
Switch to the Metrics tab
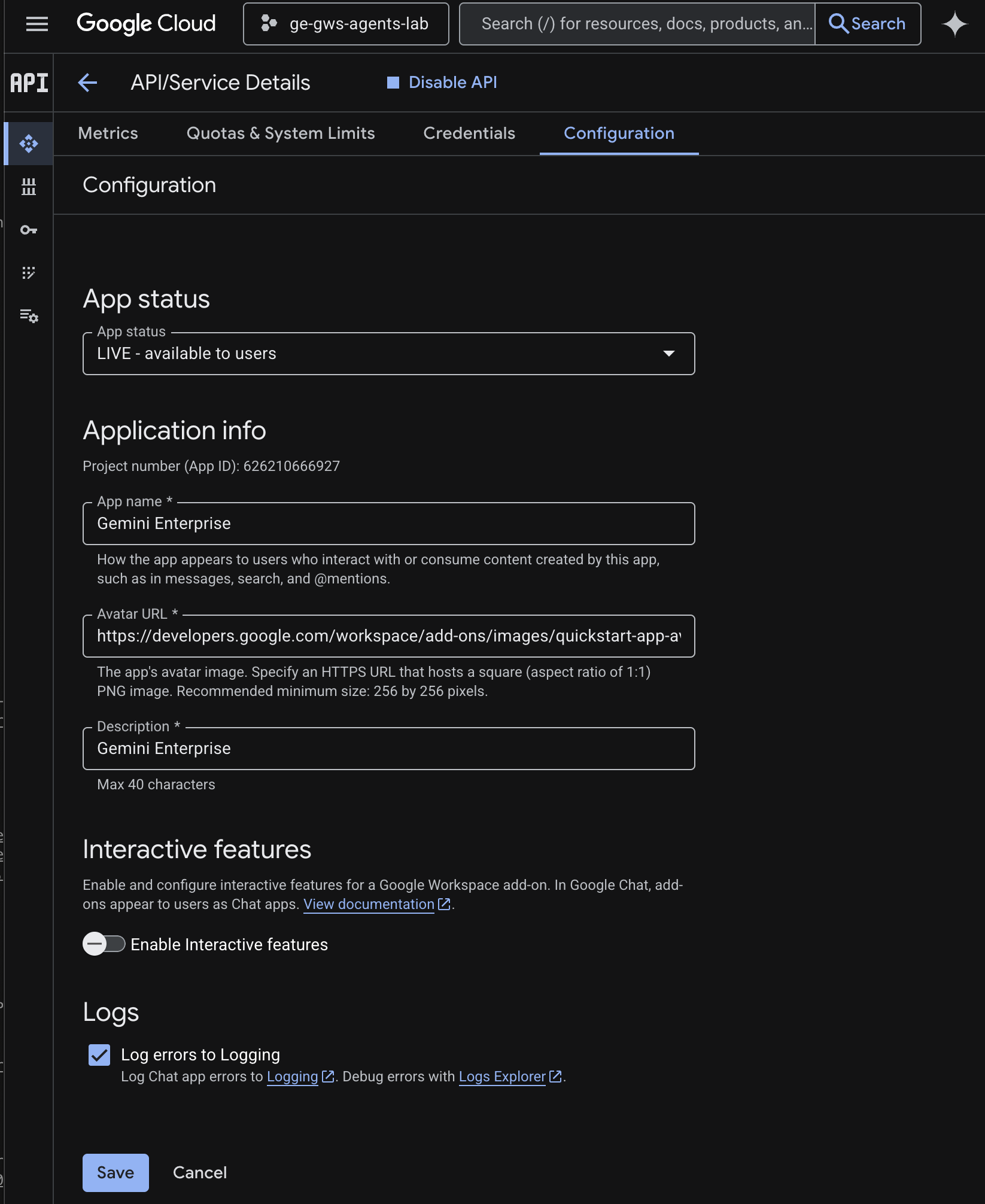click(108, 133)
